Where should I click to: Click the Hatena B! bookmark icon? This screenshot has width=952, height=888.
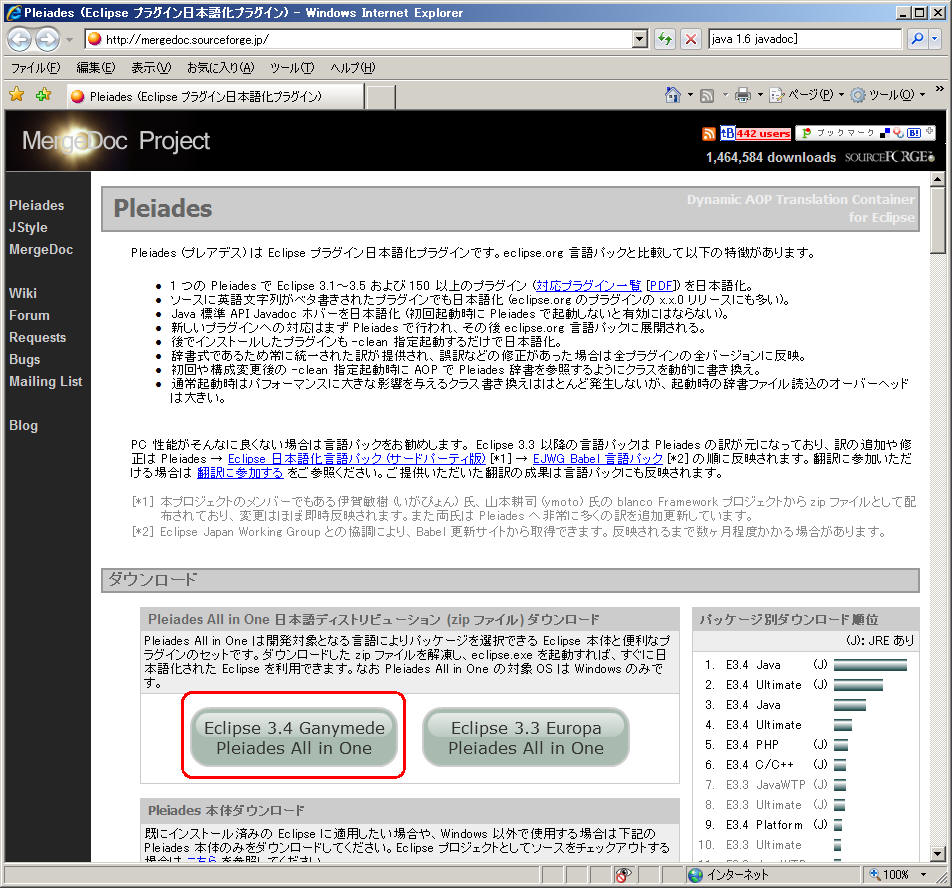(x=913, y=133)
